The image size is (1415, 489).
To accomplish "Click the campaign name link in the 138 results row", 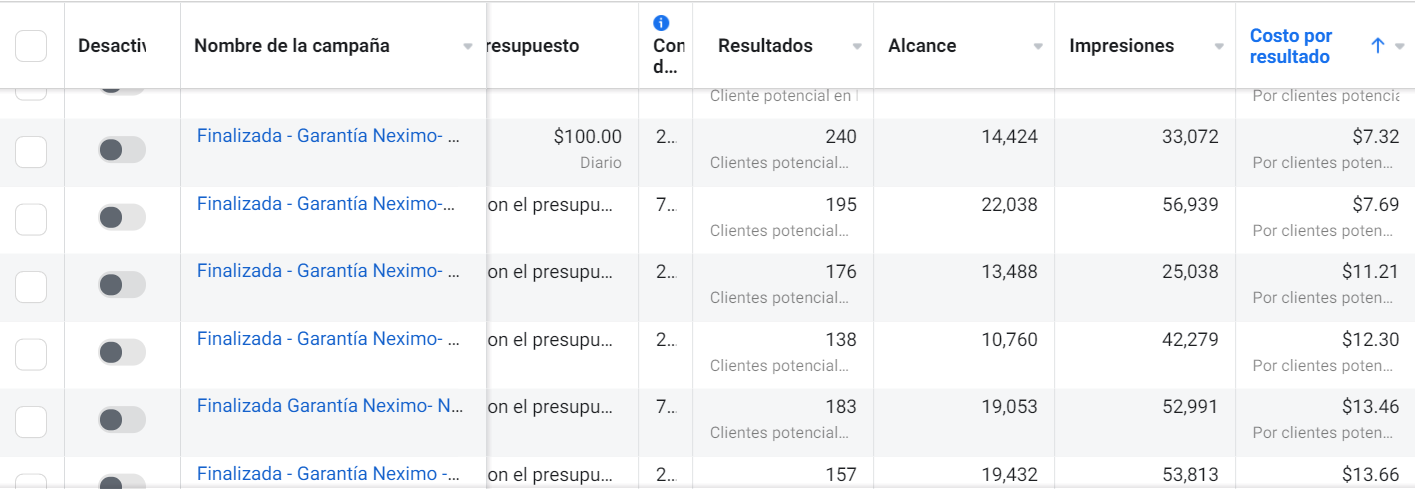I will click(x=328, y=339).
